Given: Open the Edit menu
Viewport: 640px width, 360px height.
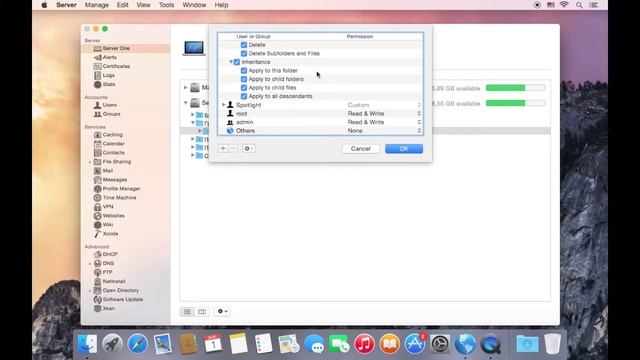Looking at the screenshot, I should [122, 5].
